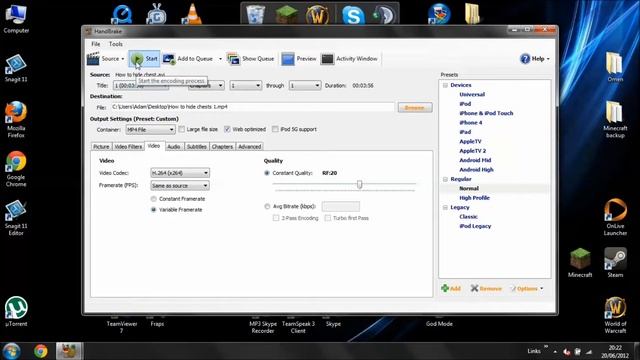Switch to the Advanced tab
The image size is (640, 360).
[x=249, y=147]
